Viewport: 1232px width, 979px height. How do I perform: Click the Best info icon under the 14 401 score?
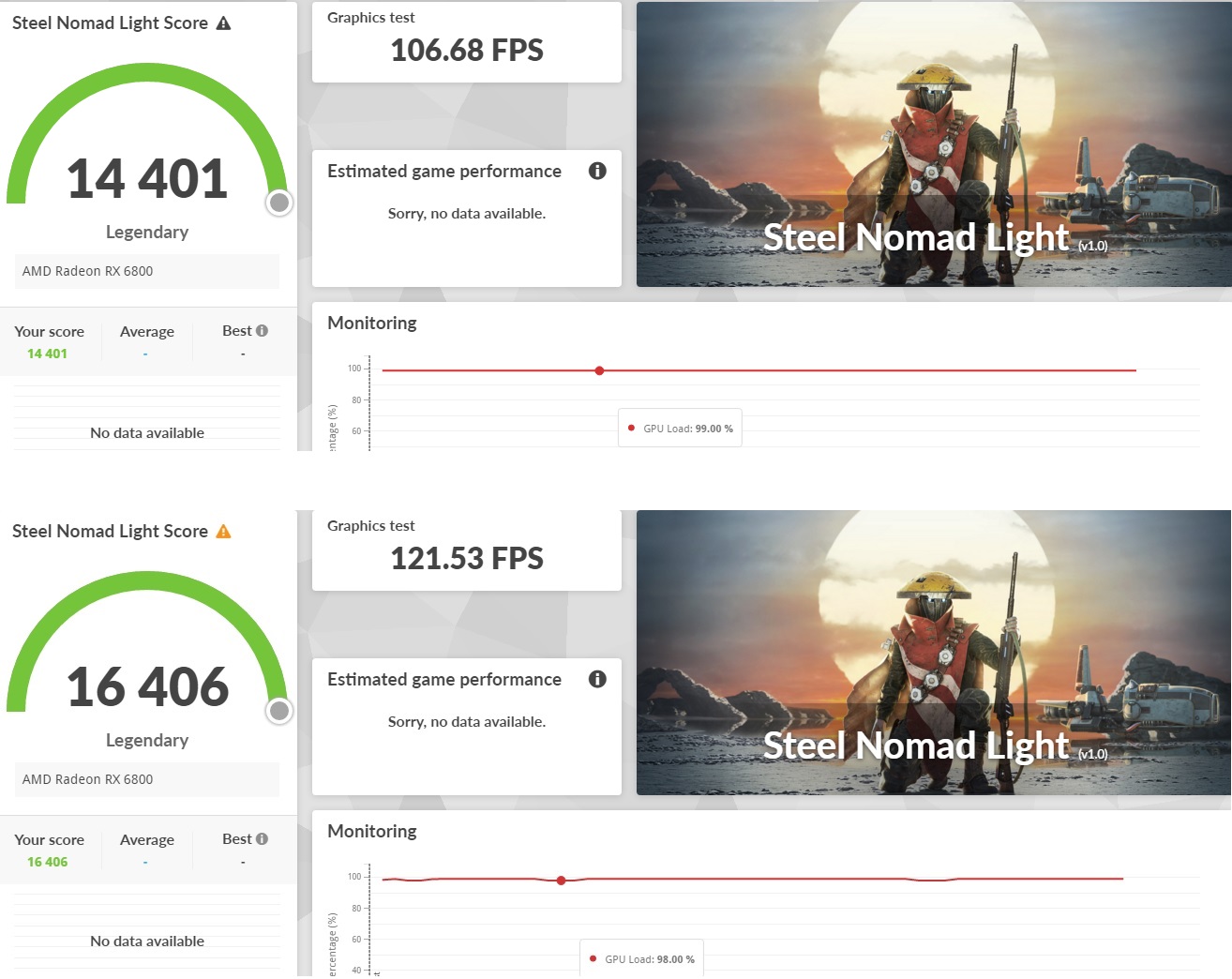[262, 330]
